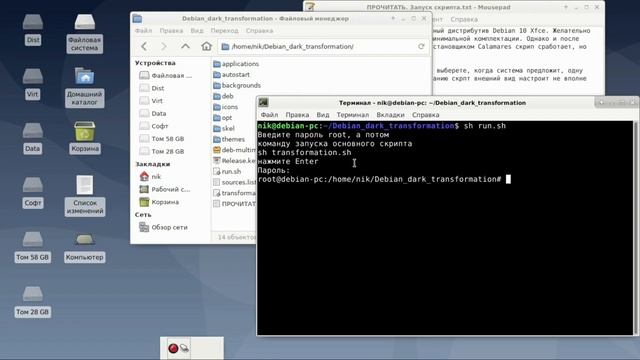Open terminal Вкладки menu

390,115
